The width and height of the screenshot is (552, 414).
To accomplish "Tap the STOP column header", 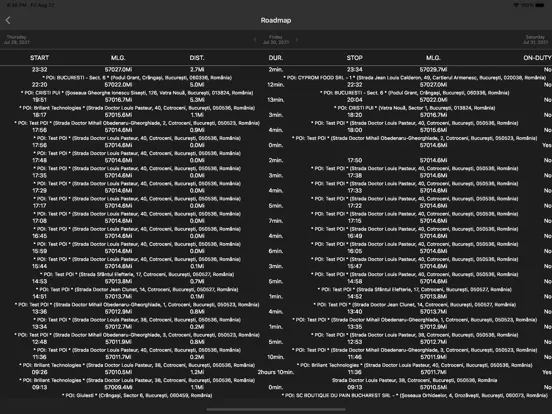I will [x=355, y=58].
